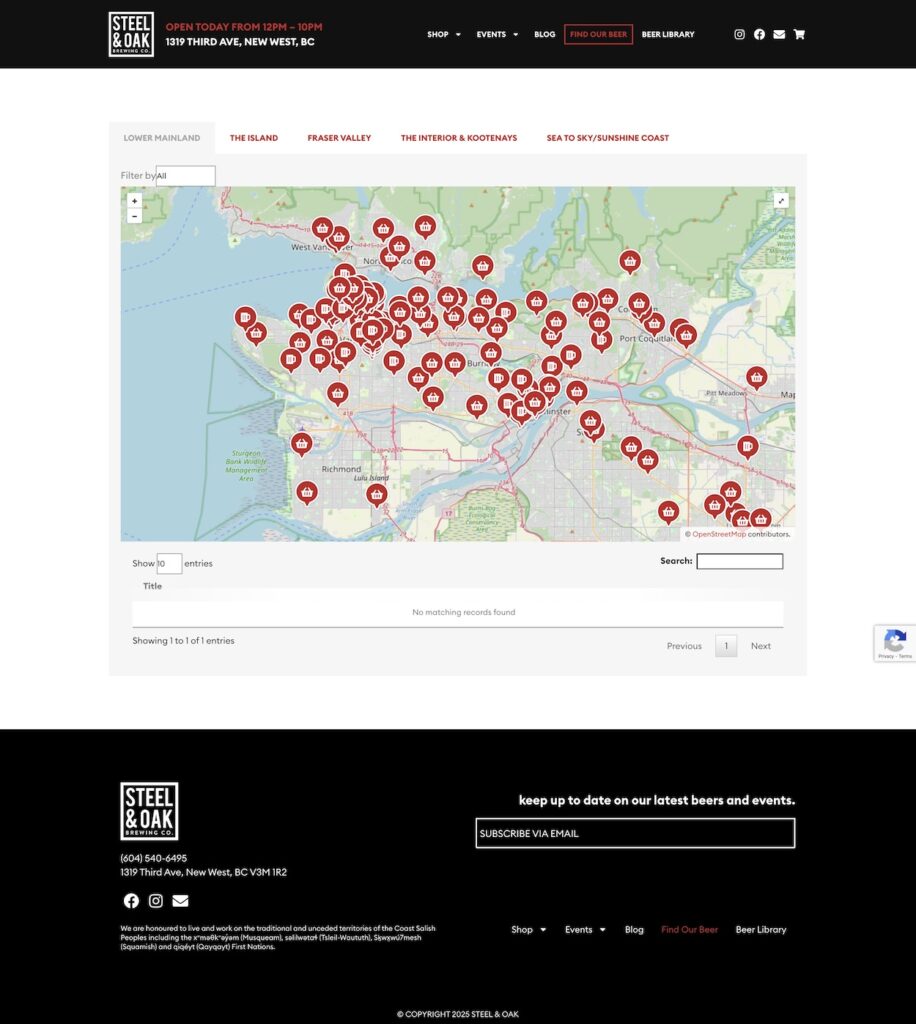Go to Next results page
The width and height of the screenshot is (916, 1024).
[x=761, y=646]
